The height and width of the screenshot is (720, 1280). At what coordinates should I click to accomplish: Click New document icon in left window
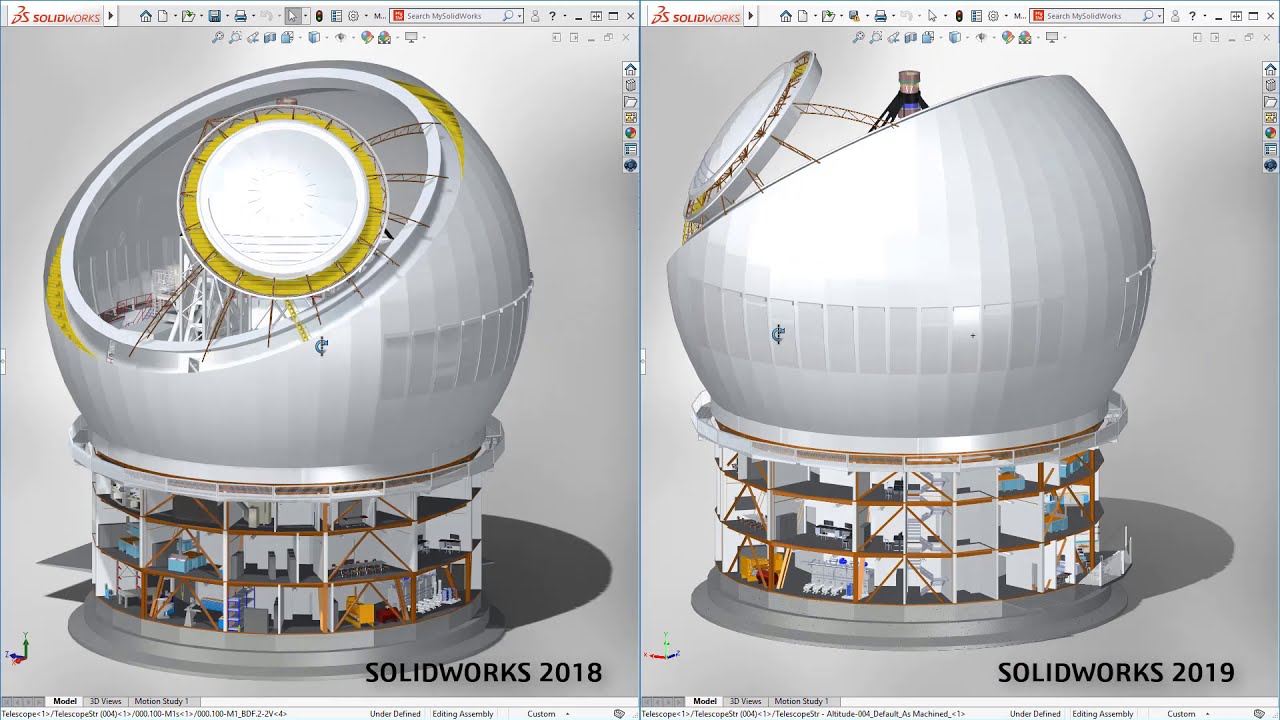[x=162, y=16]
